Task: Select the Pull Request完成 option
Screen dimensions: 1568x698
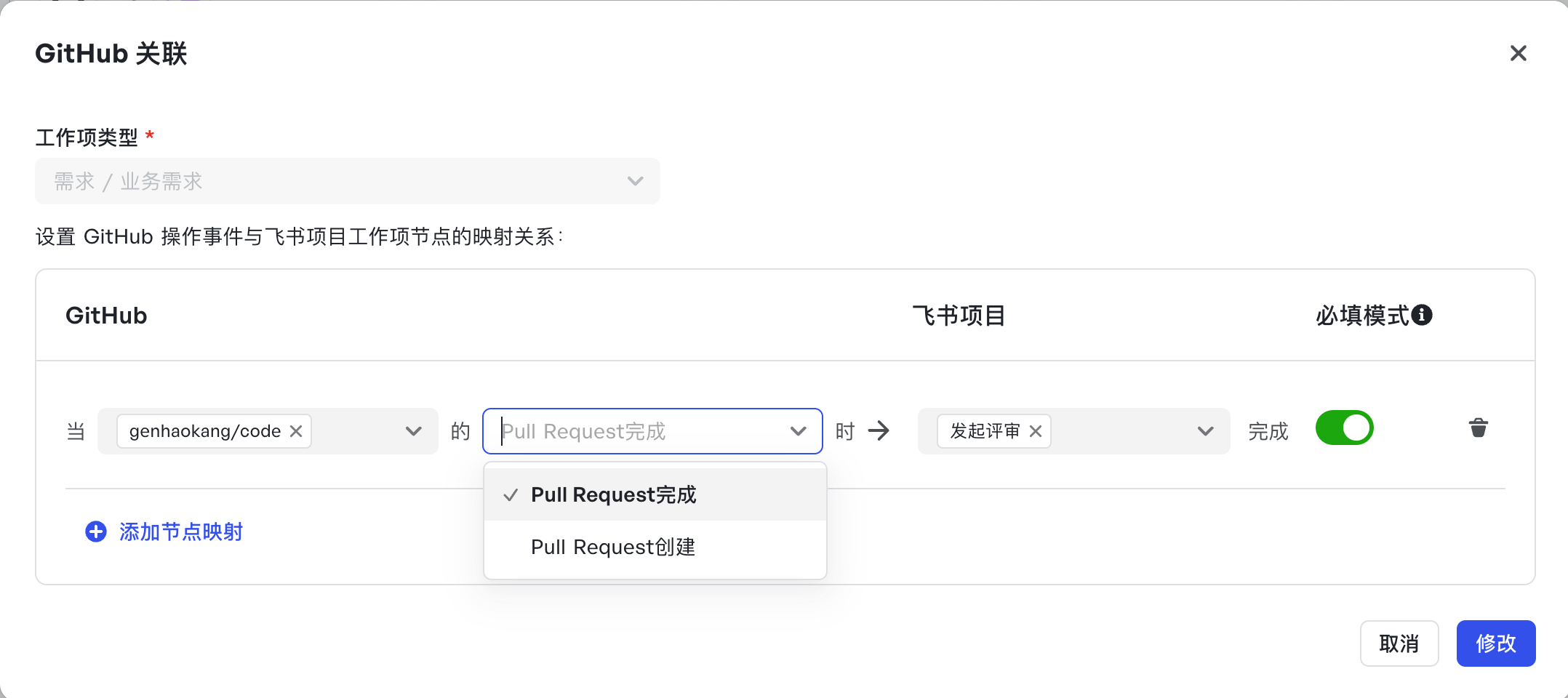Action: click(655, 494)
